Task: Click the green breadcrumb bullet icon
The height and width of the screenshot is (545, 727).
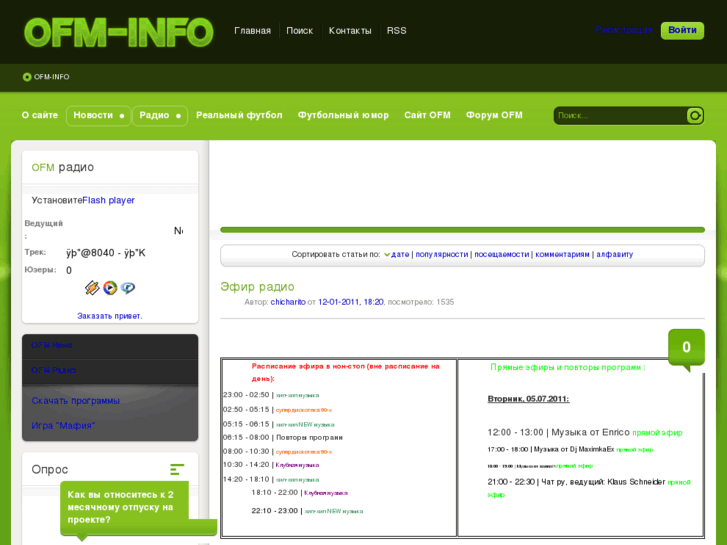Action: pyautogui.click(x=27, y=77)
